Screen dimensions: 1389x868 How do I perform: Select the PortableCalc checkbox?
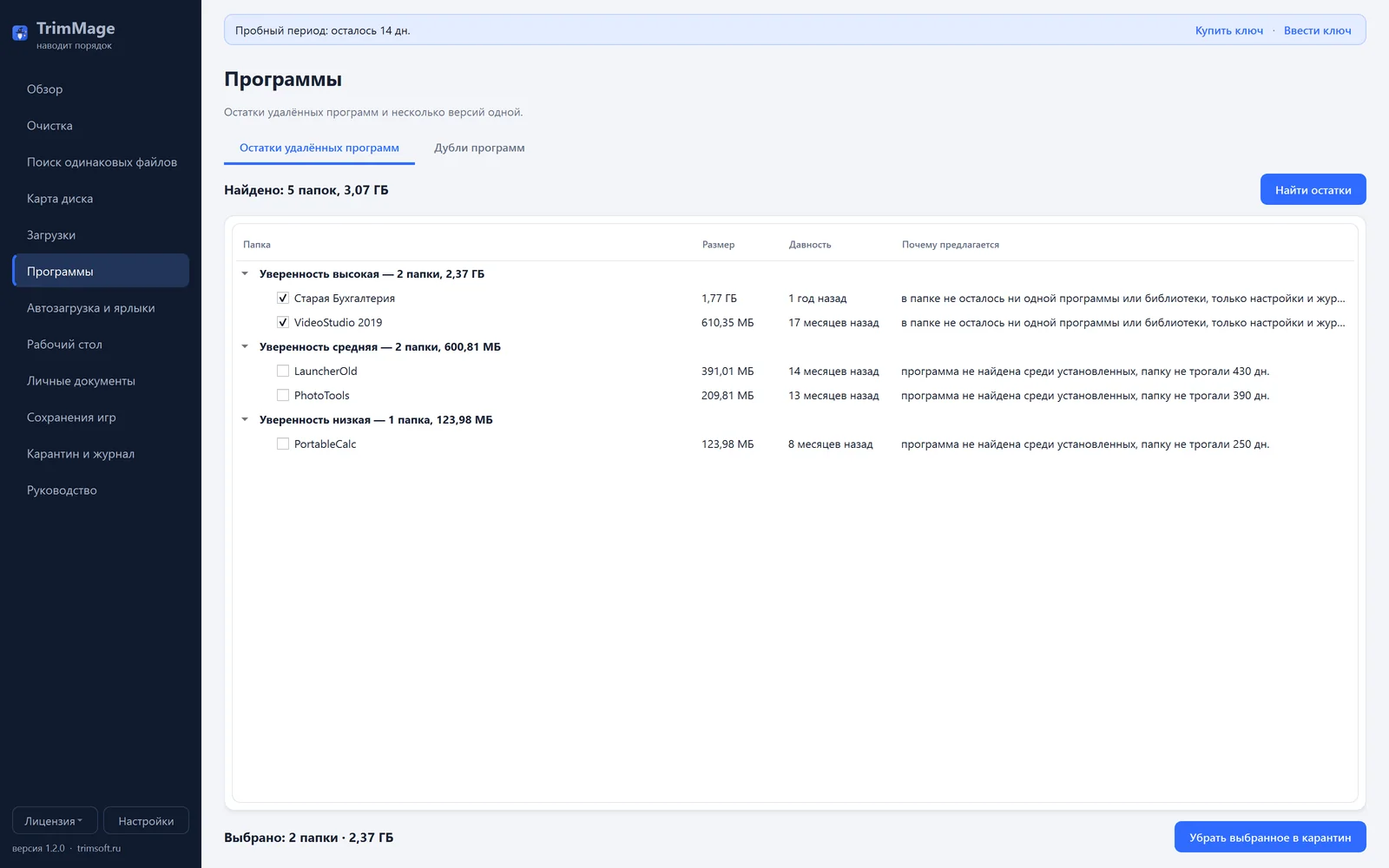[x=283, y=444]
